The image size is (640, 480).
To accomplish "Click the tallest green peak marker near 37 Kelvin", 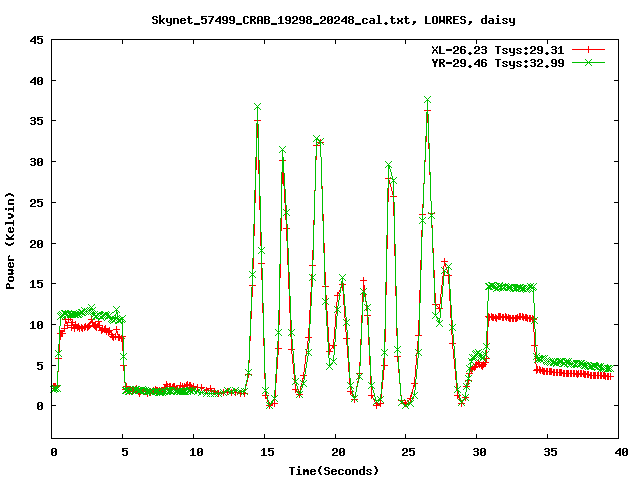I will click(x=427, y=100).
